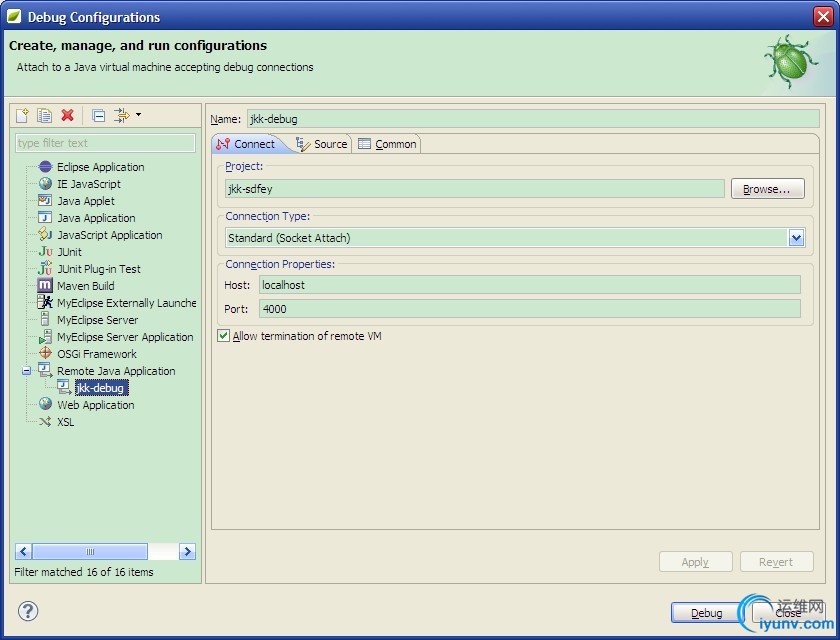The width and height of the screenshot is (840, 640).
Task: Click the Host field containing localhost
Action: point(530,285)
